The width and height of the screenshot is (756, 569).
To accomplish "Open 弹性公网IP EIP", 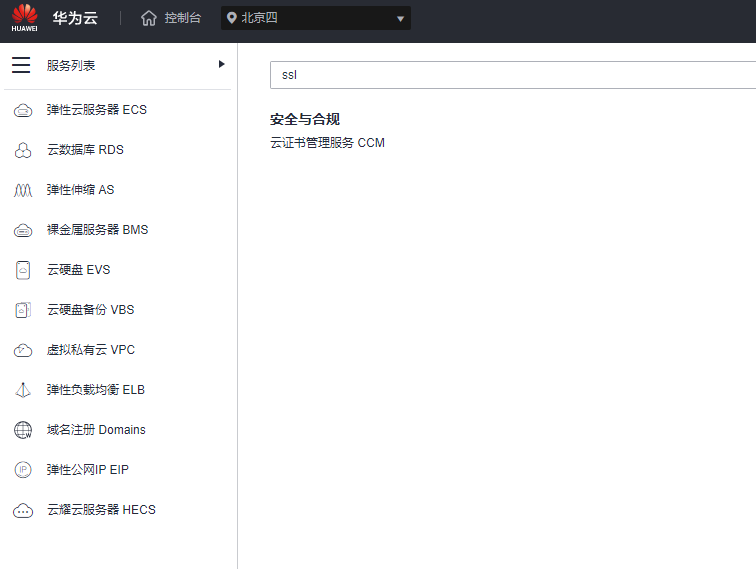I will tap(87, 470).
